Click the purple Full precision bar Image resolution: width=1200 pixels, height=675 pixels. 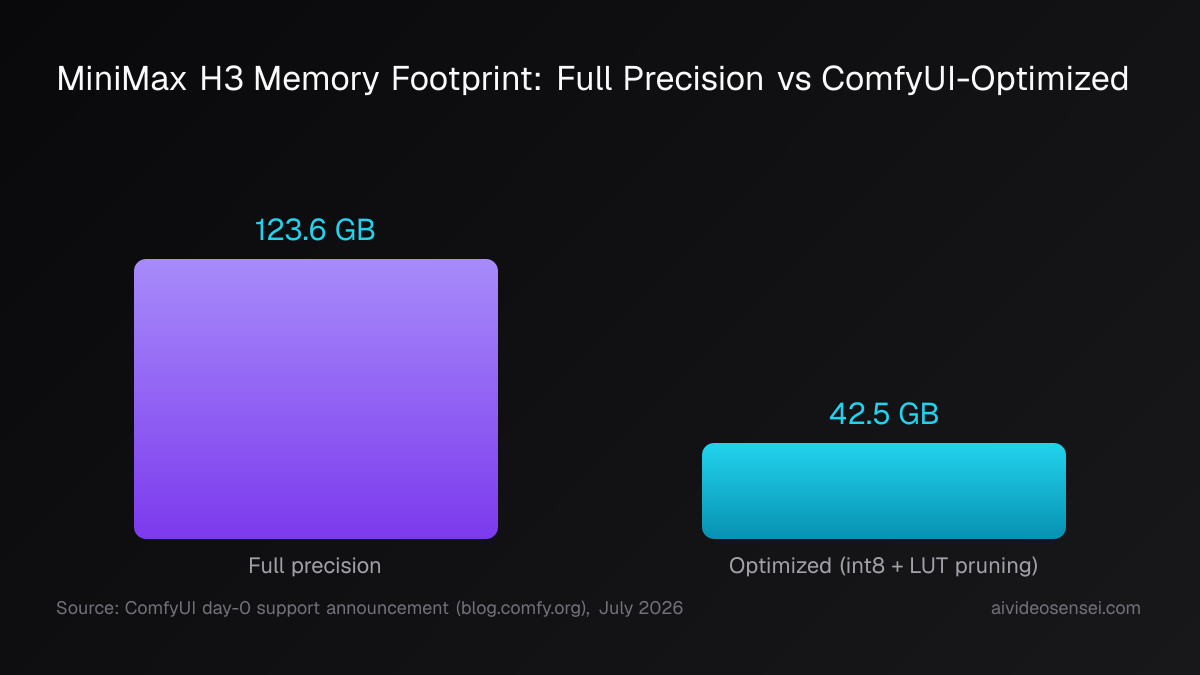click(316, 399)
